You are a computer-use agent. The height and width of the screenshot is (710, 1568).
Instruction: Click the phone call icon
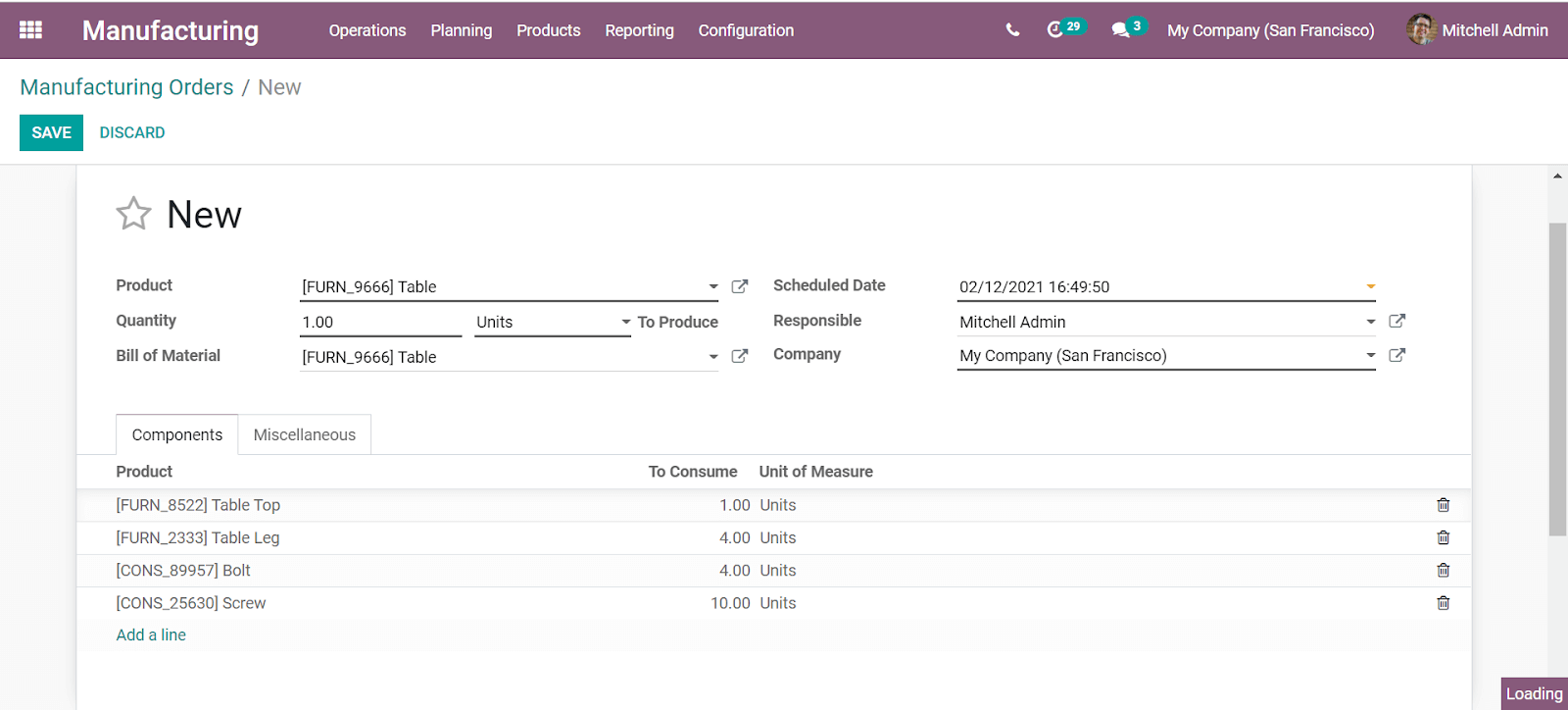pos(1012,30)
